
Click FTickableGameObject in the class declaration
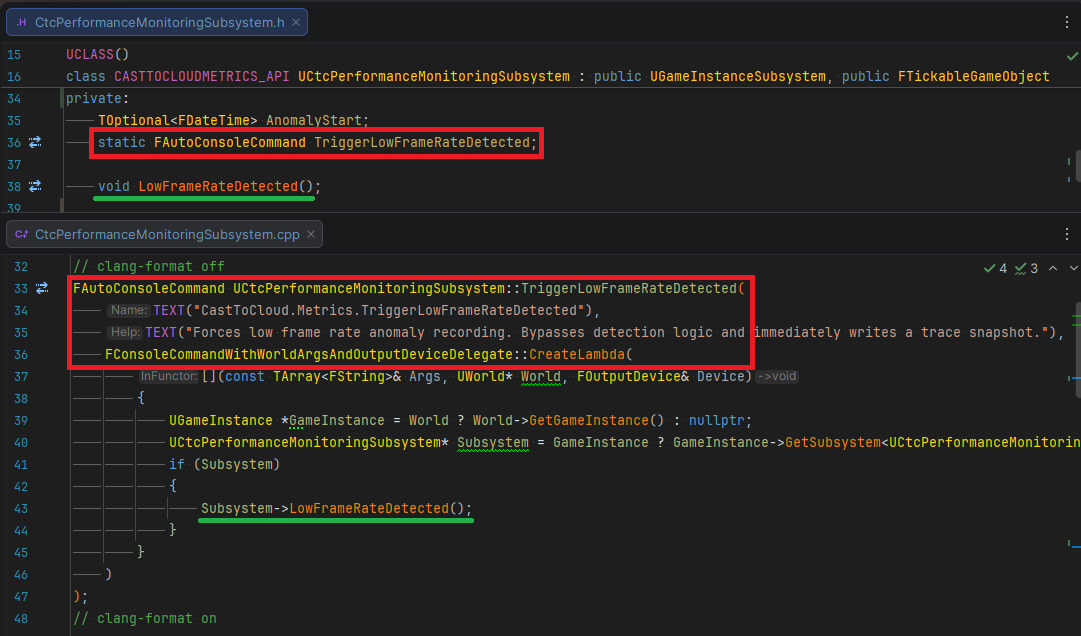click(x=973, y=76)
